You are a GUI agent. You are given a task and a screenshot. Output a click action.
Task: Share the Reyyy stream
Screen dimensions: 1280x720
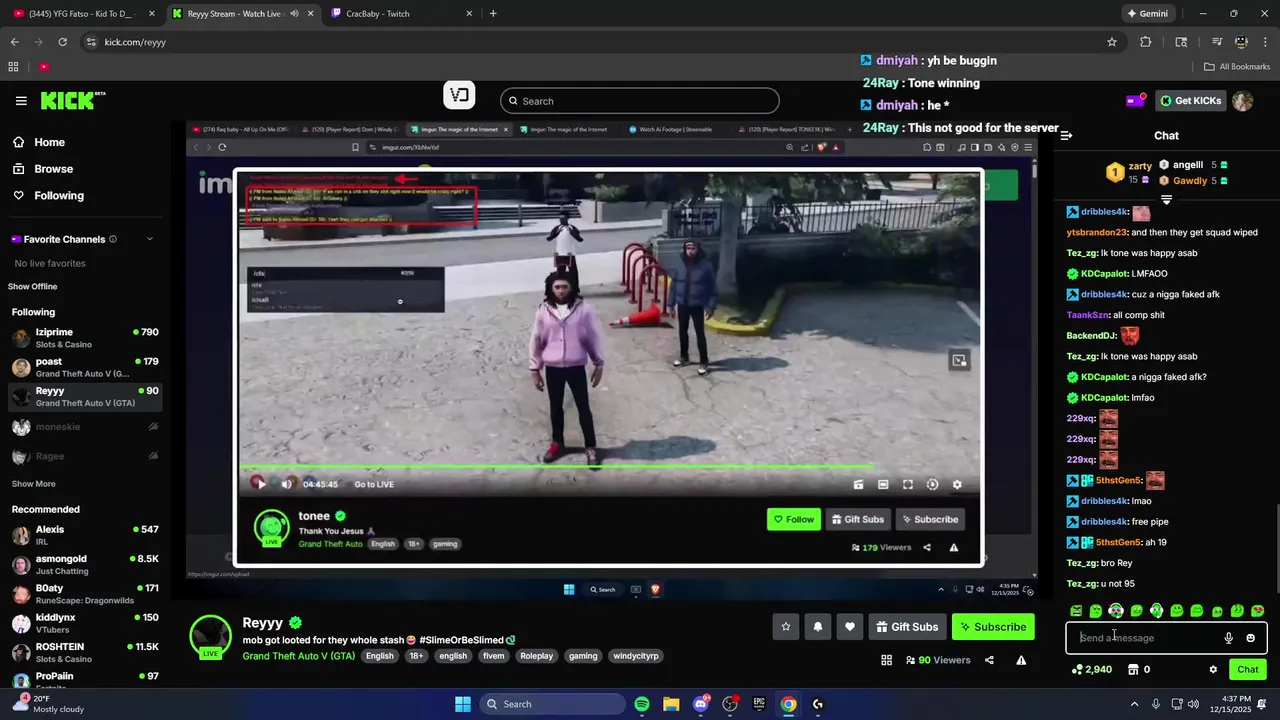(989, 660)
